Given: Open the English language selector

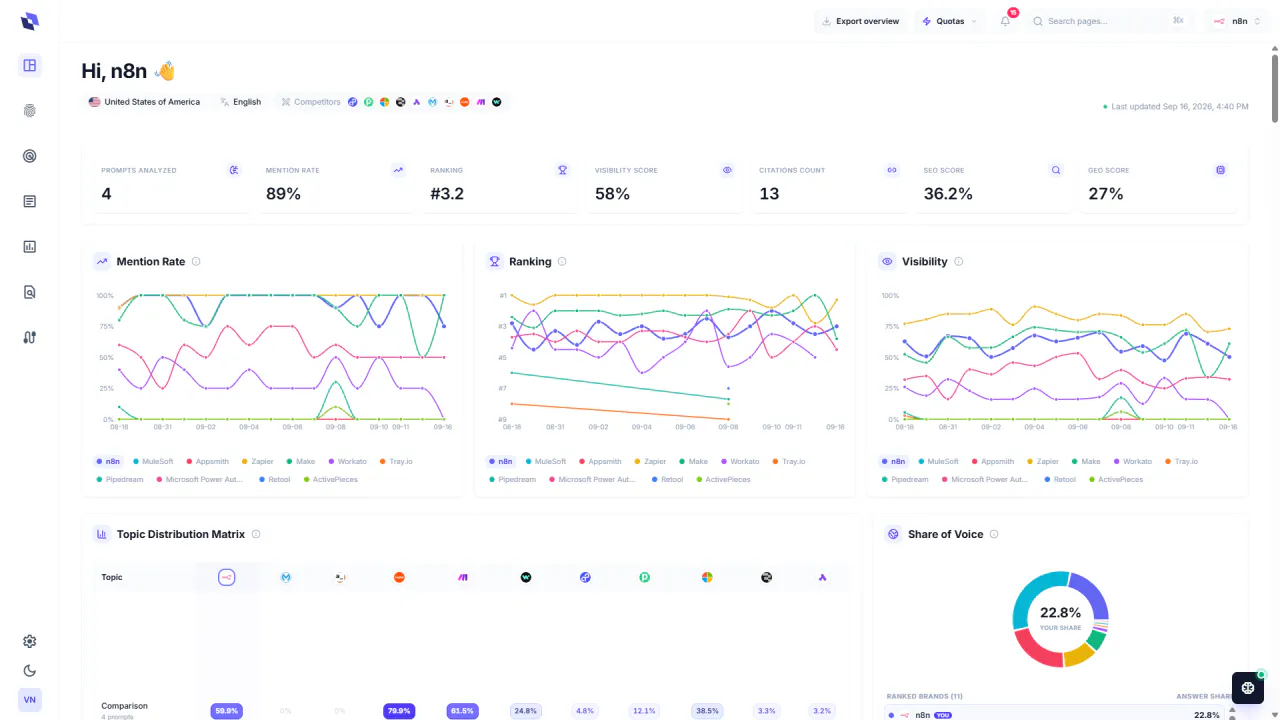Looking at the screenshot, I should (x=241, y=102).
